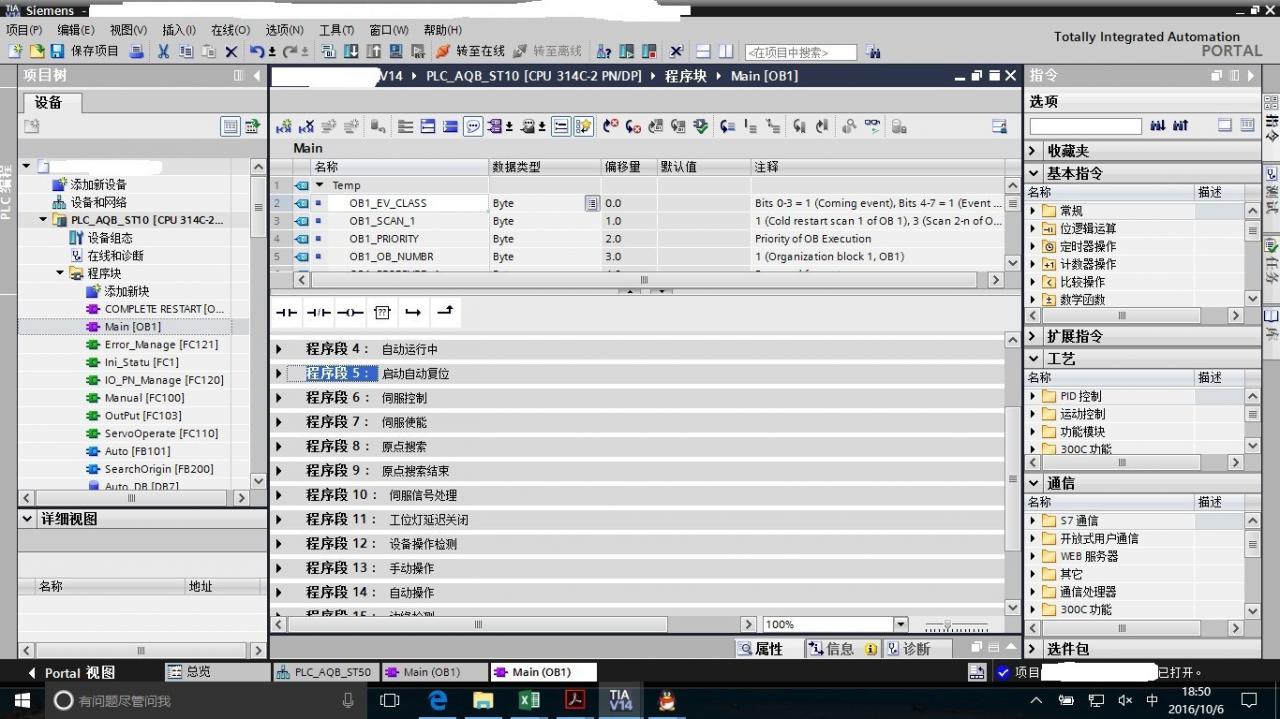1280x719 pixels.
Task: Expand the PID 控制 folder
Action: pyautogui.click(x=1034, y=397)
